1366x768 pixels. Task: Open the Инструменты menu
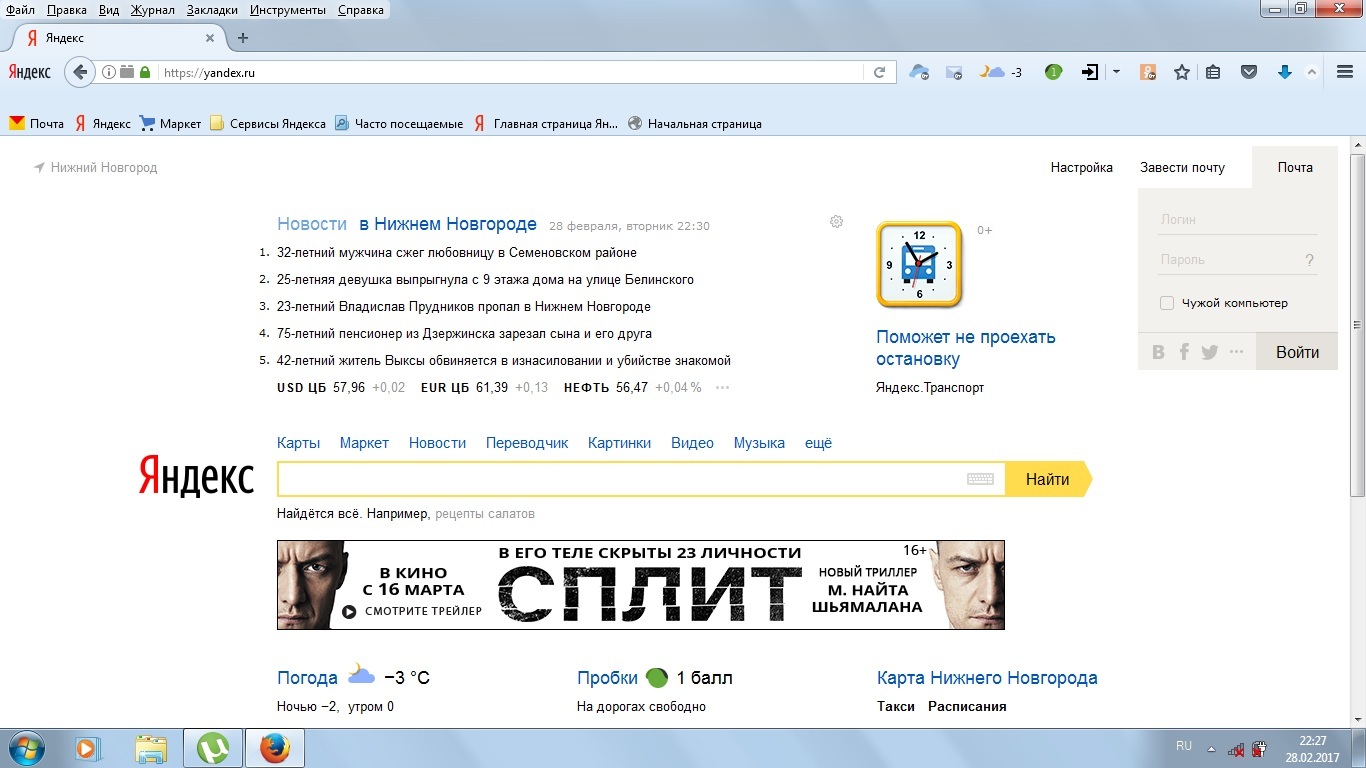click(288, 10)
